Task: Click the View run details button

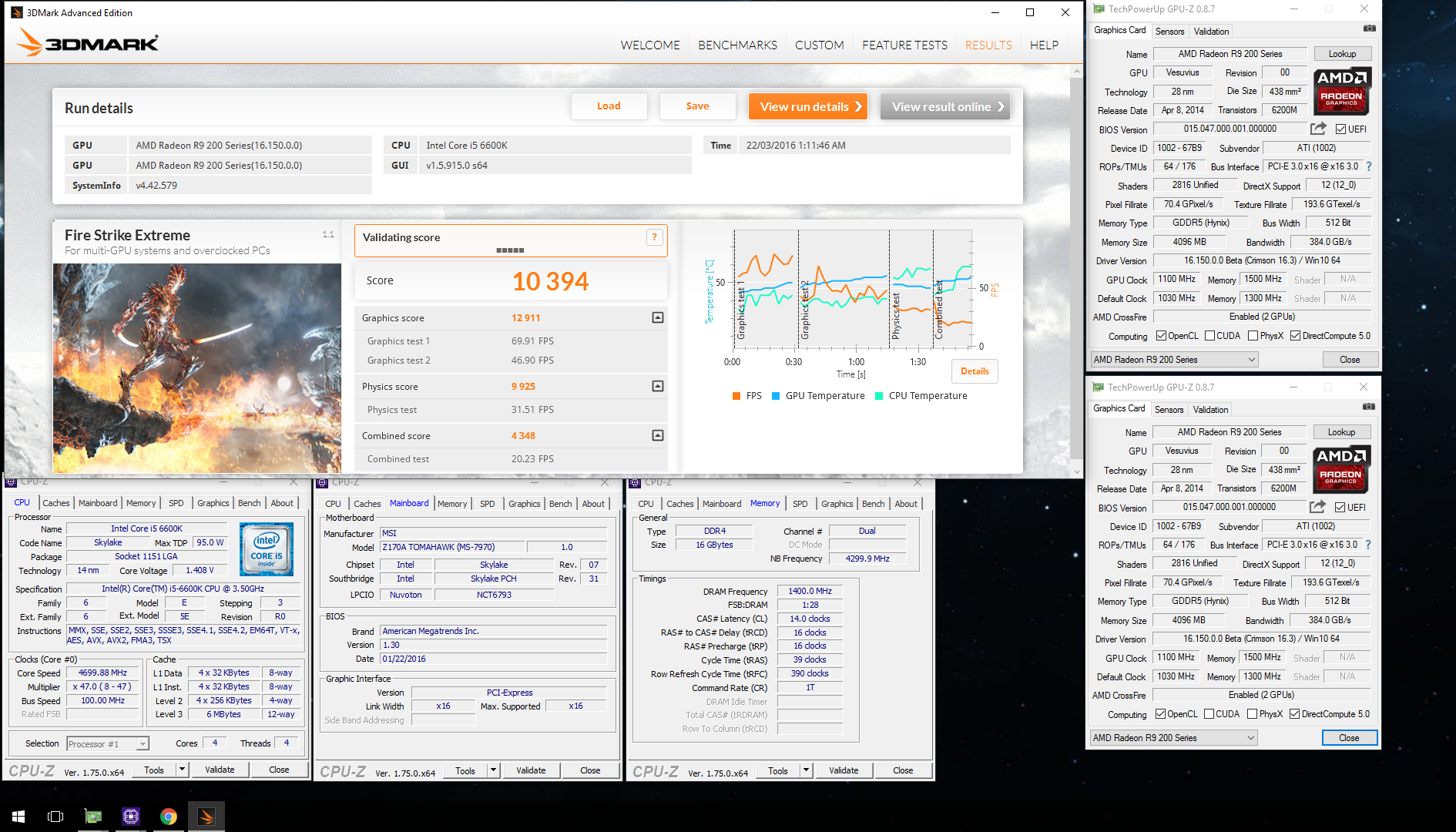Action: (808, 106)
